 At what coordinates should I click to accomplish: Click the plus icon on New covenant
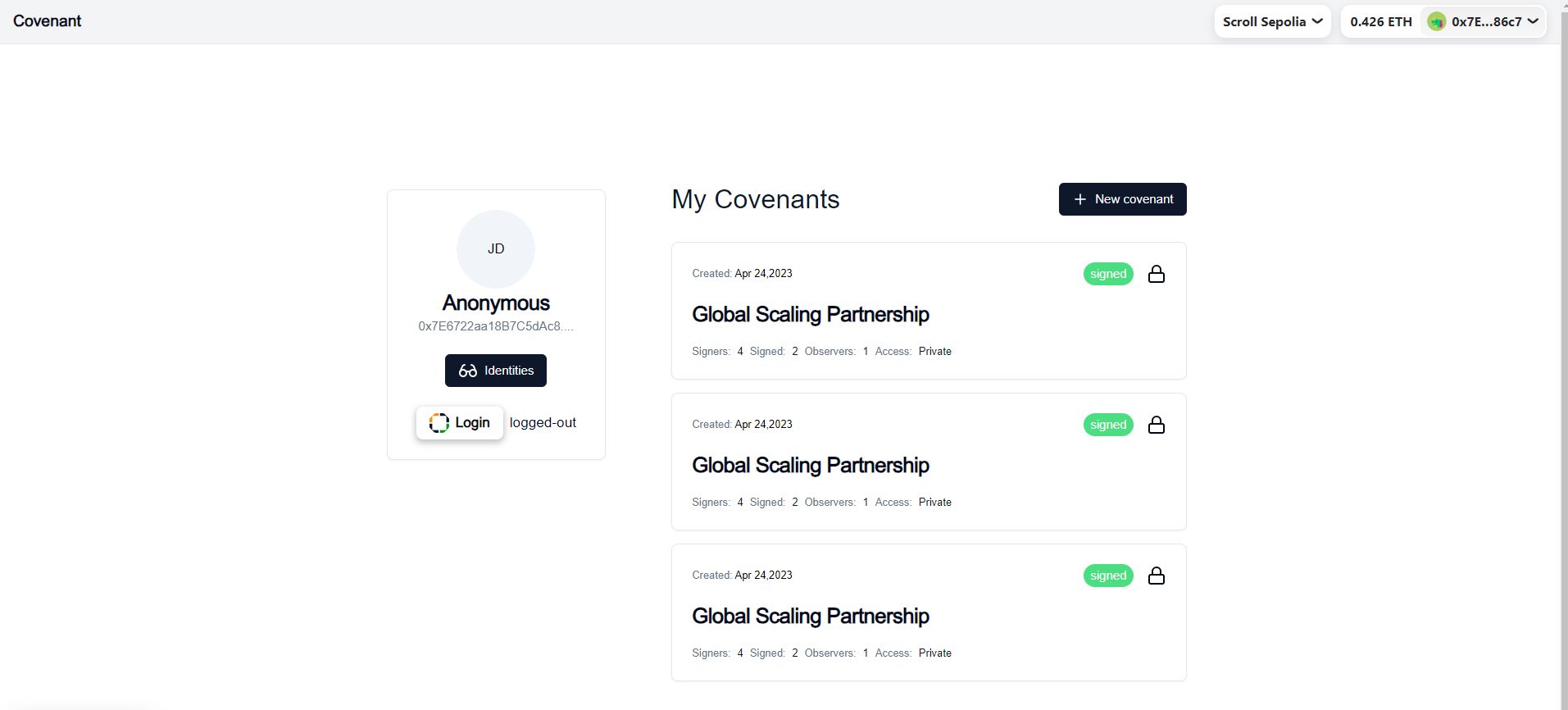tap(1080, 199)
